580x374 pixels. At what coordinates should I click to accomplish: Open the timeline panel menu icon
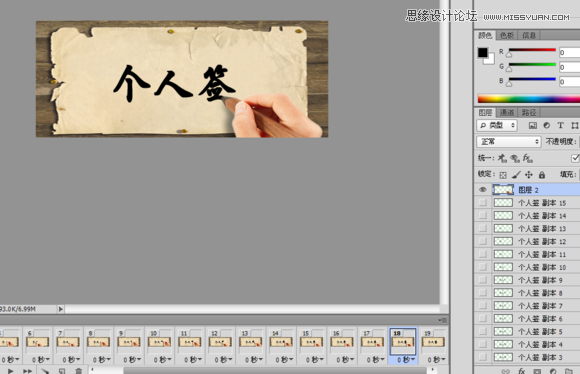click(442, 320)
